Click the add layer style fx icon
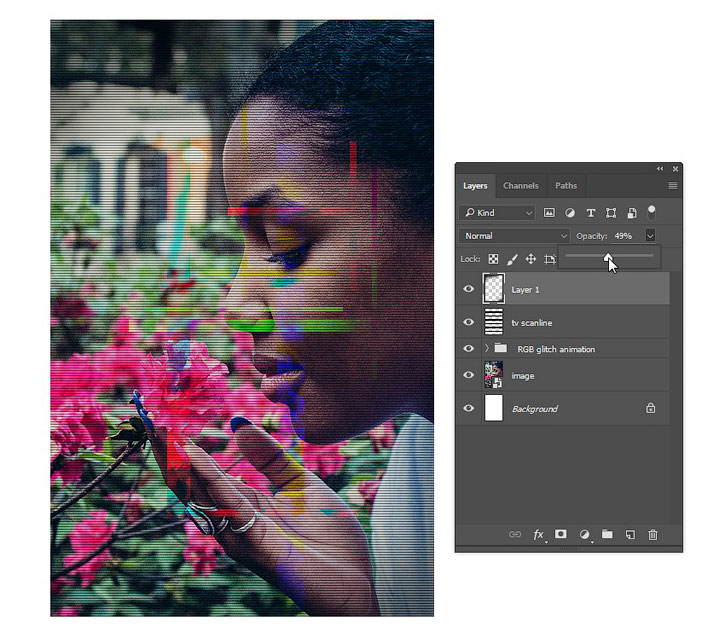Image resolution: width=725 pixels, height=632 pixels. [x=538, y=534]
